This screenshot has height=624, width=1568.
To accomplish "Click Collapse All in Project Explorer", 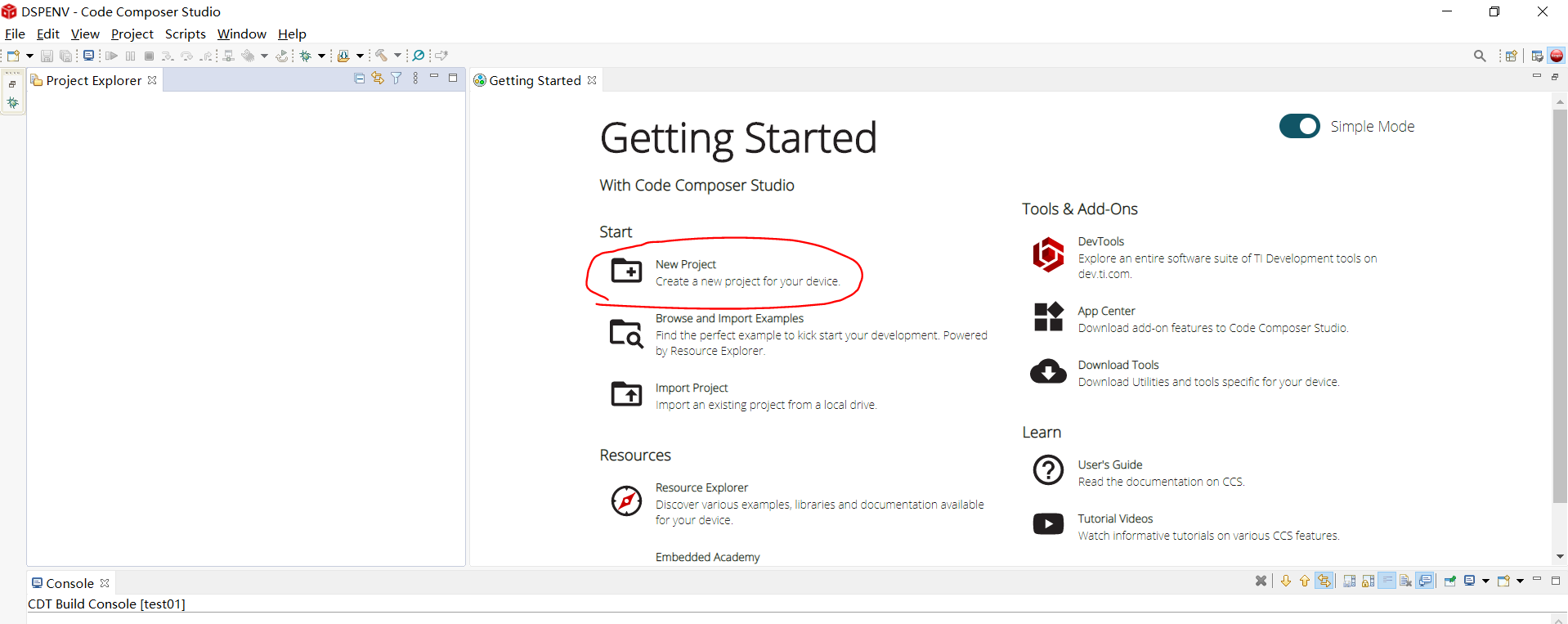I will [359, 78].
